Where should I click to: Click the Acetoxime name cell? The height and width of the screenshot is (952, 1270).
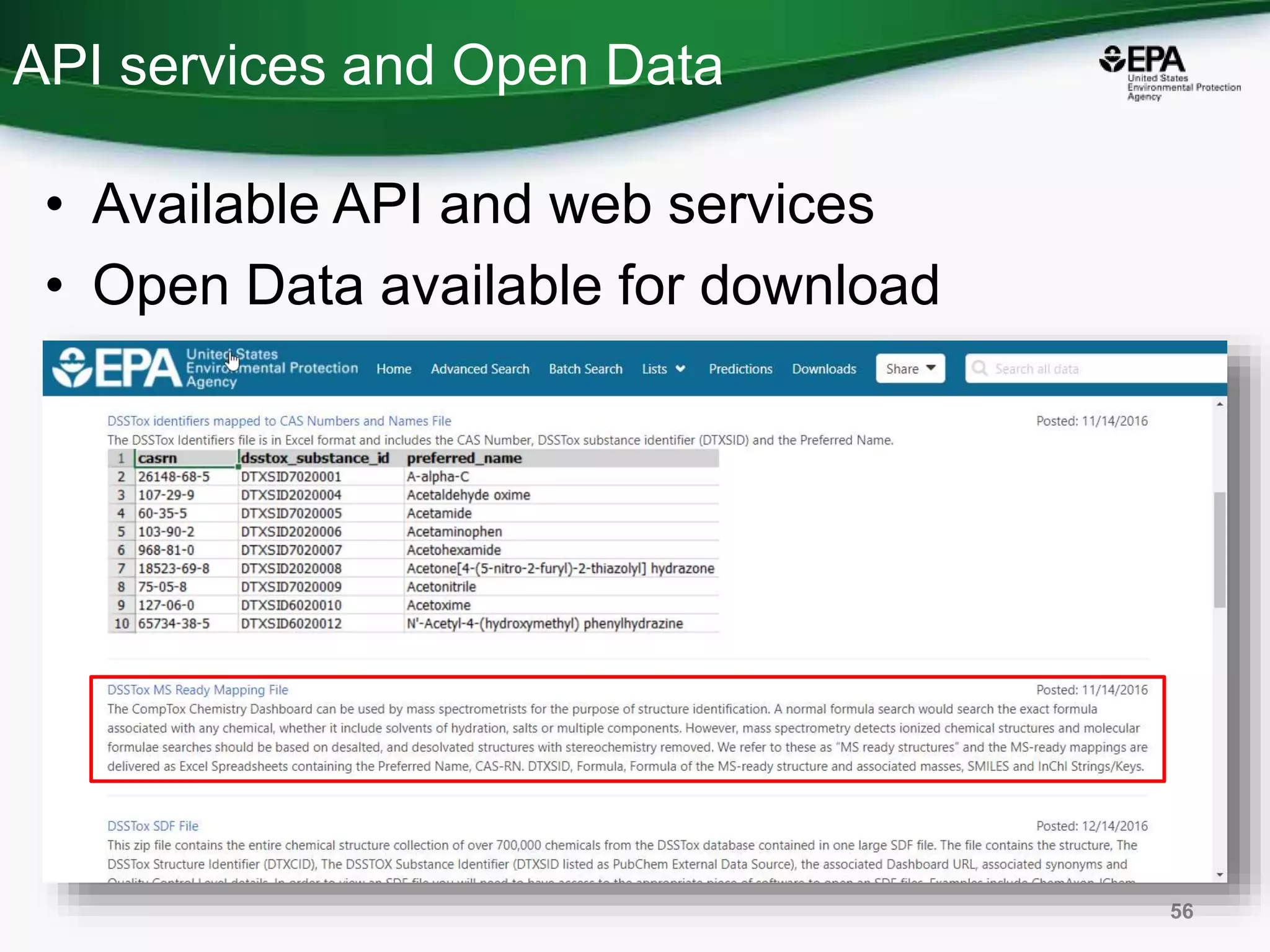[561, 606]
